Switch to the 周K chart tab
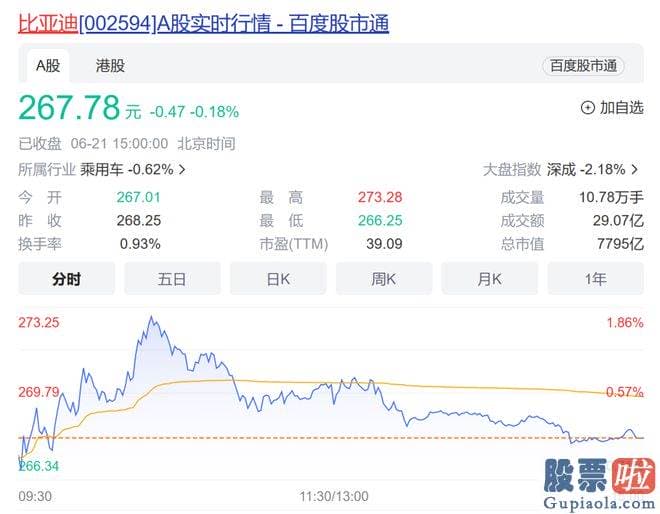 [384, 279]
